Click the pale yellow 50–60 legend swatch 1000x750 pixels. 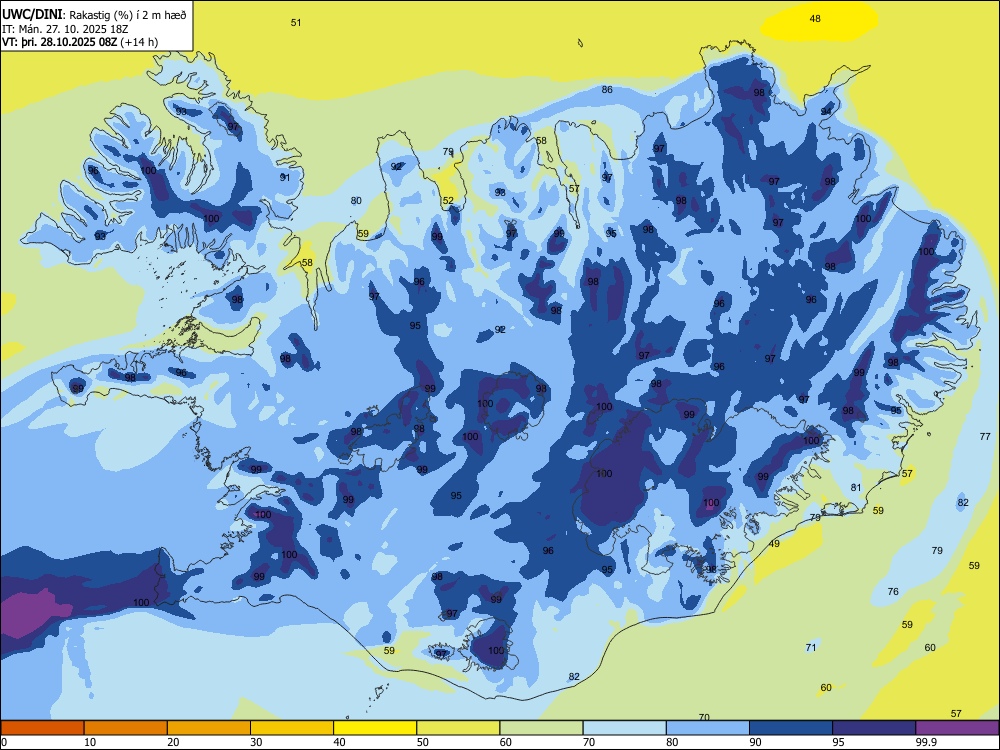click(458, 728)
